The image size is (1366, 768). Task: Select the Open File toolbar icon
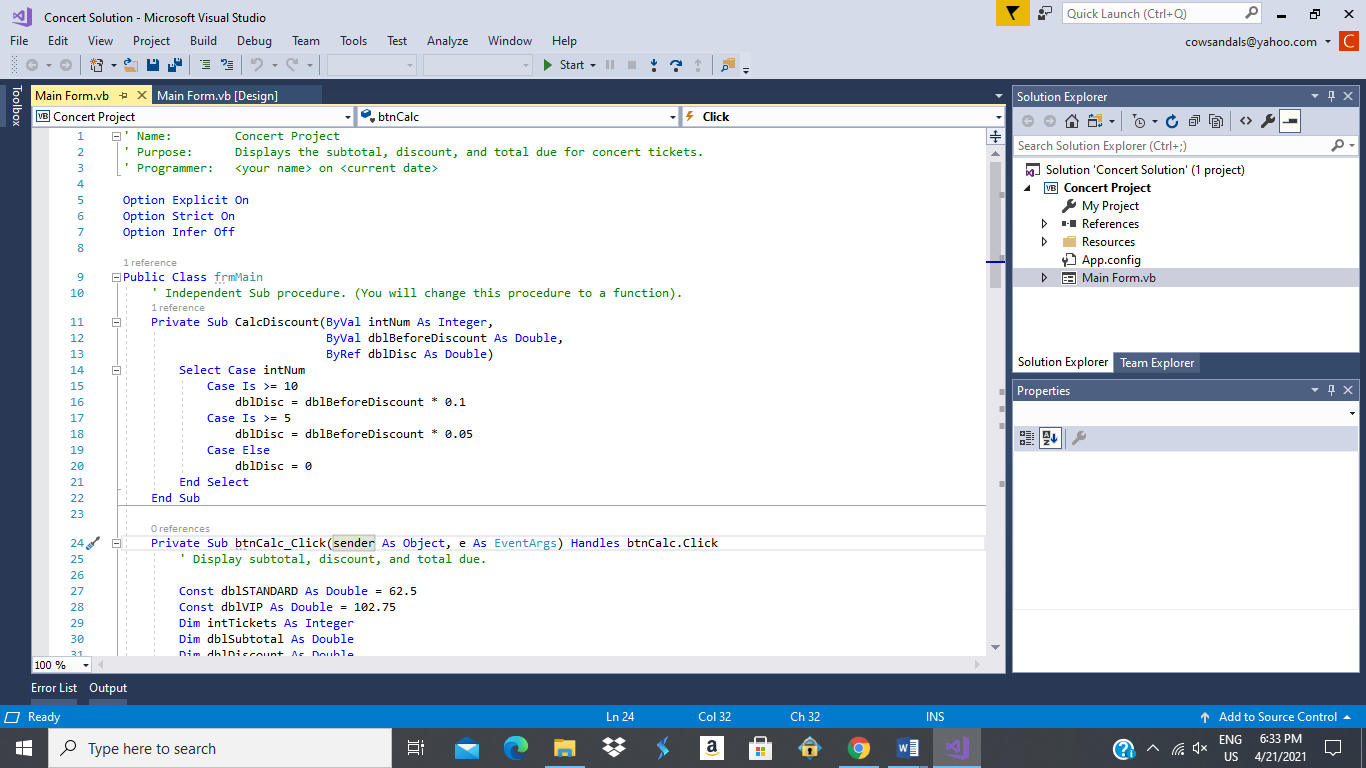[130, 65]
